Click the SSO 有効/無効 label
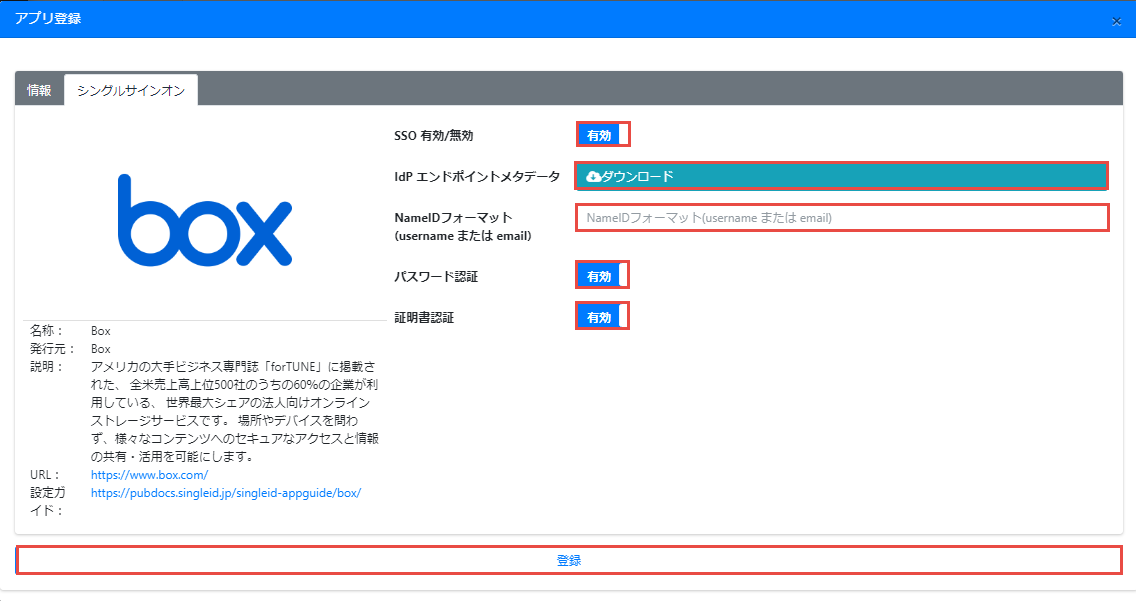The height and width of the screenshot is (601, 1136). [441, 135]
